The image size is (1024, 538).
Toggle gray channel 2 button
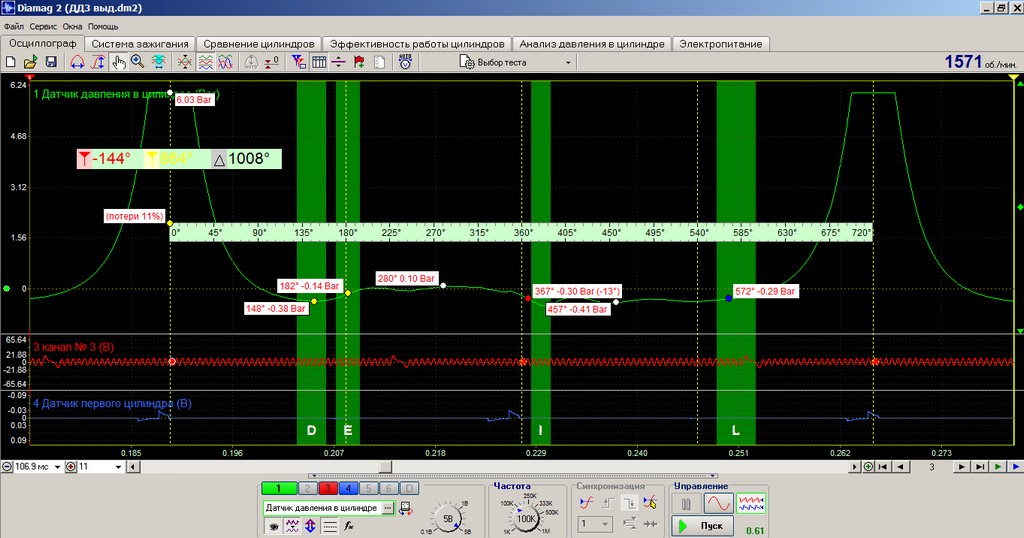pos(308,488)
